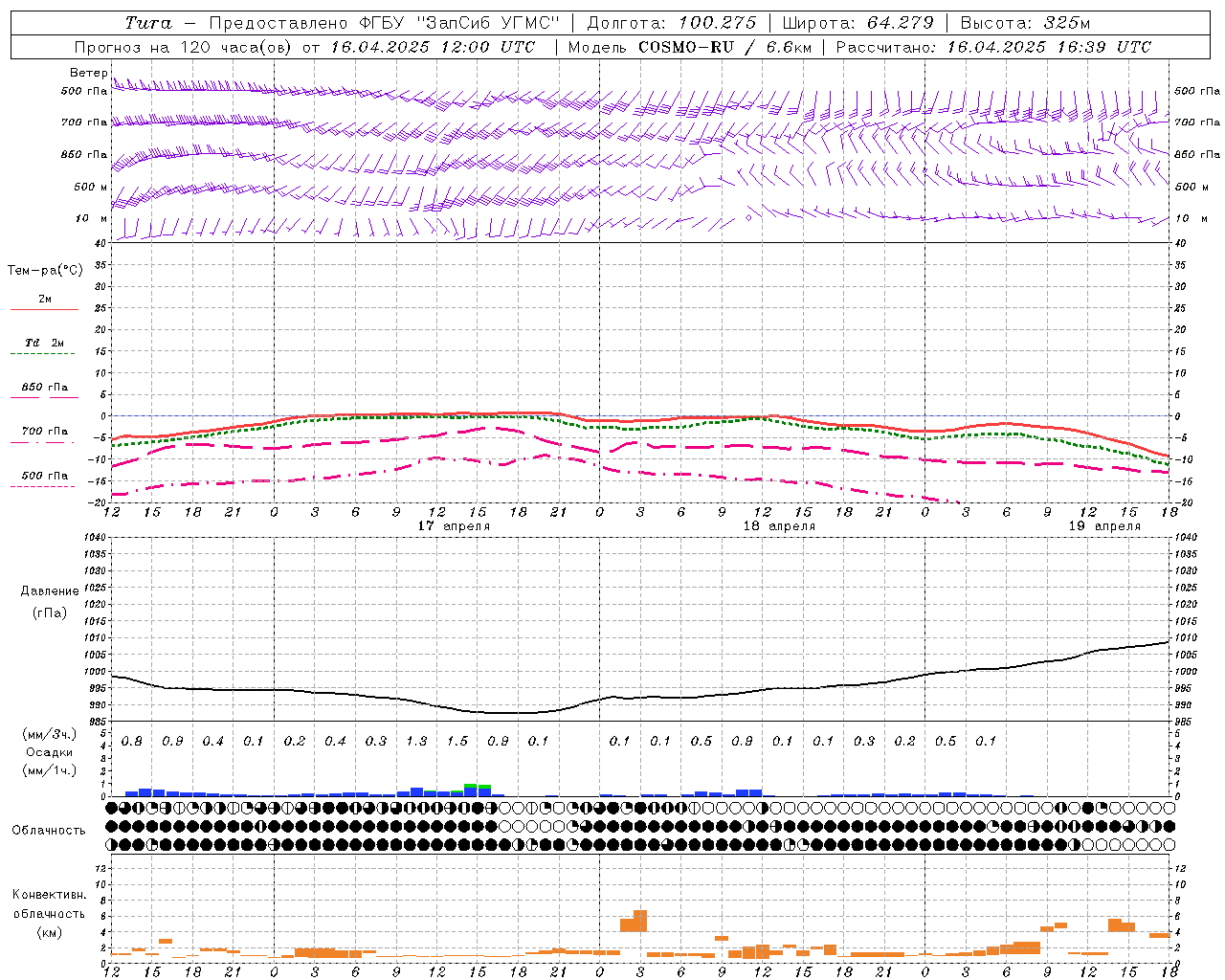Screen dimensions: 1225x980
Task: Click the 1010 value on right pressure axis
Action: point(1185,638)
